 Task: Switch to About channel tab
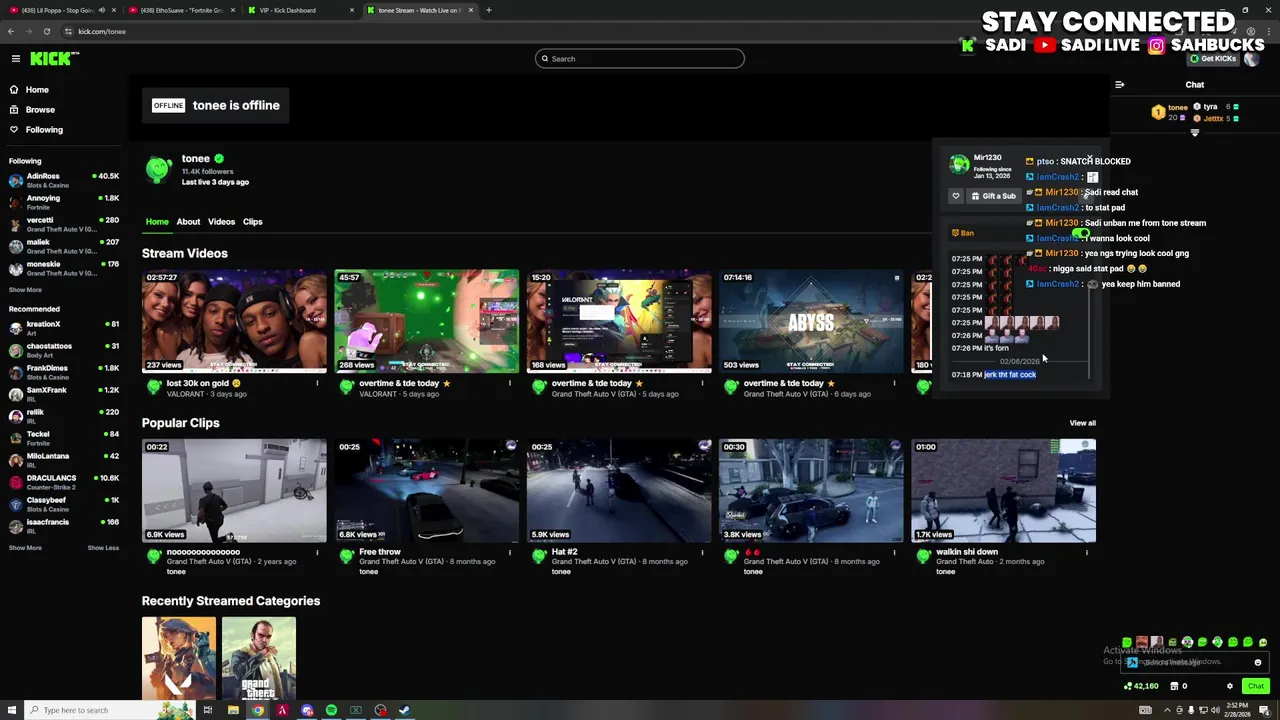point(188,222)
